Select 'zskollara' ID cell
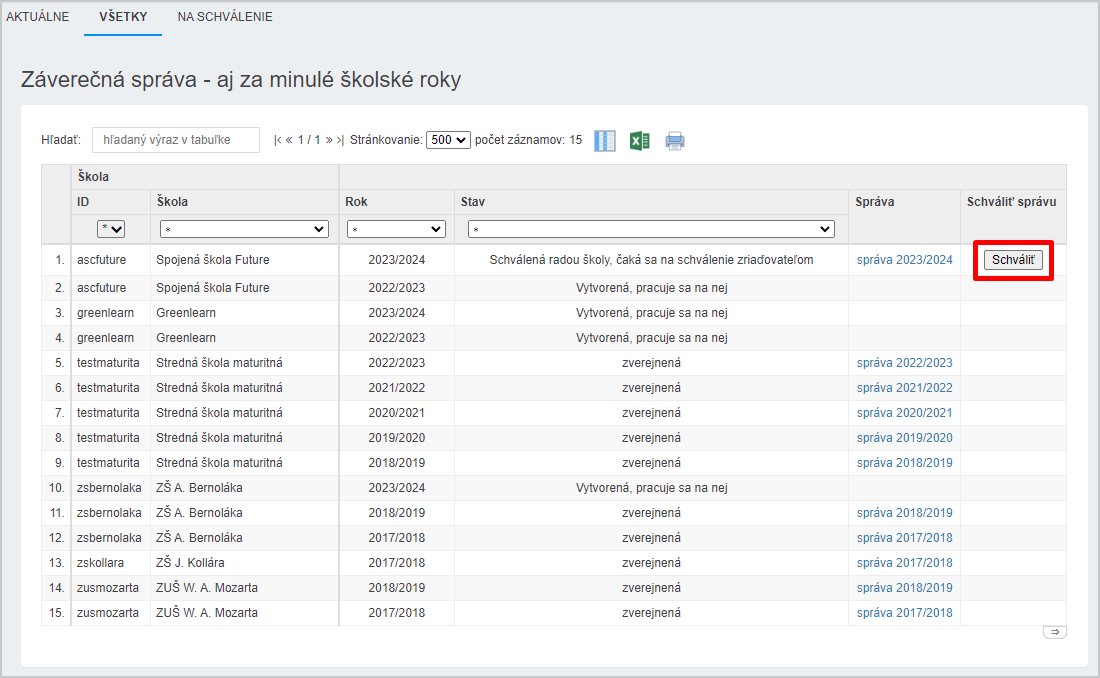1100x678 pixels. point(100,563)
